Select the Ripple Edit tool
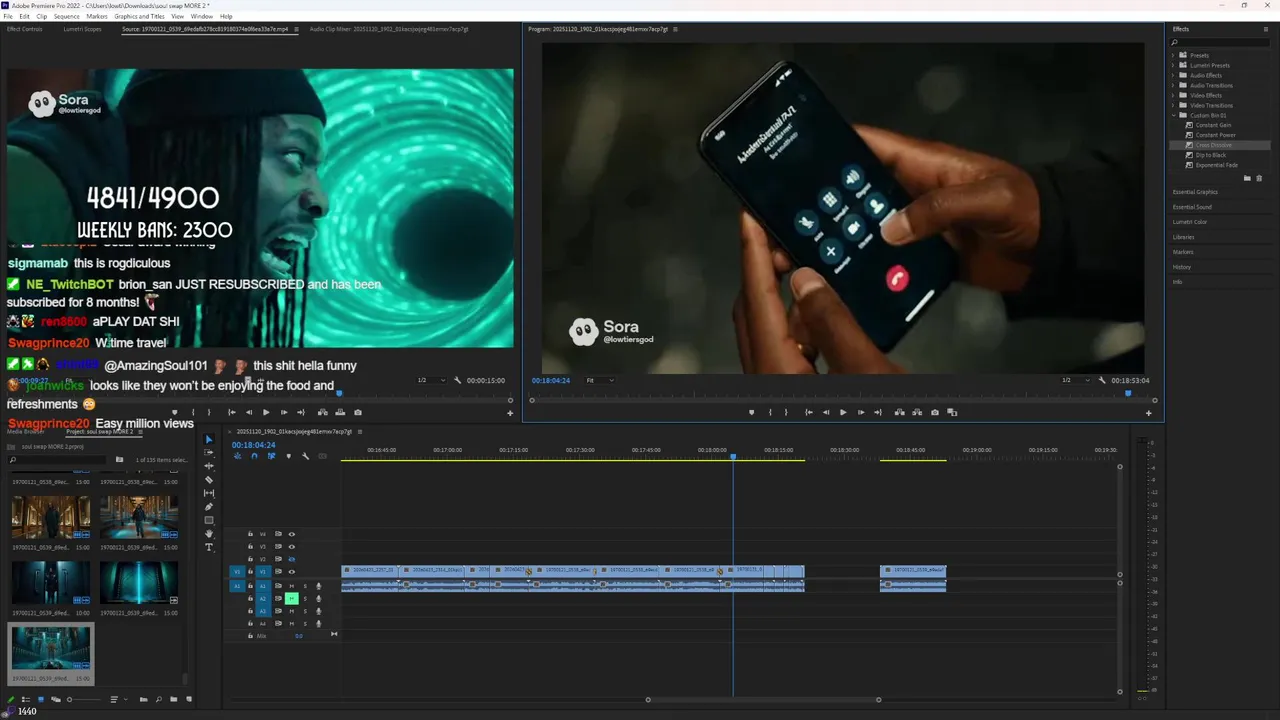 (x=209, y=466)
